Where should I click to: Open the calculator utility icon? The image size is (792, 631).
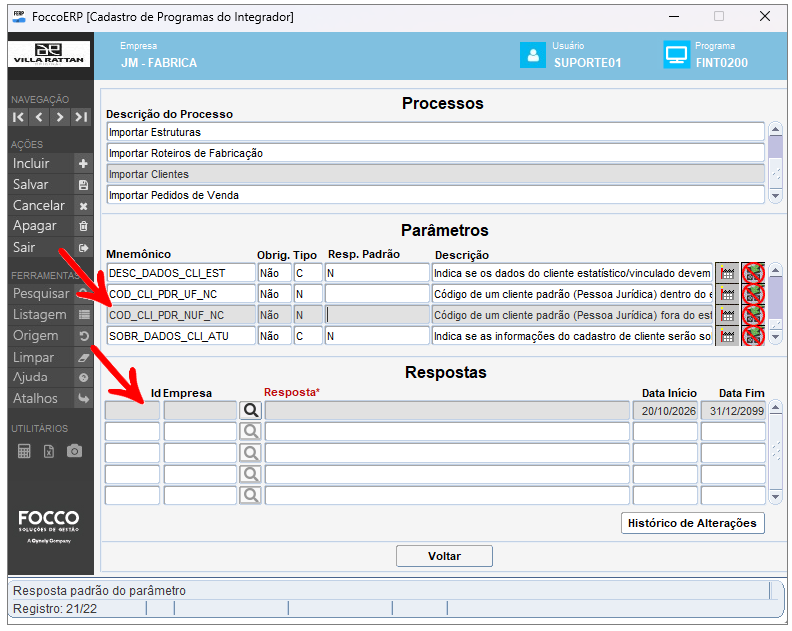tap(24, 451)
